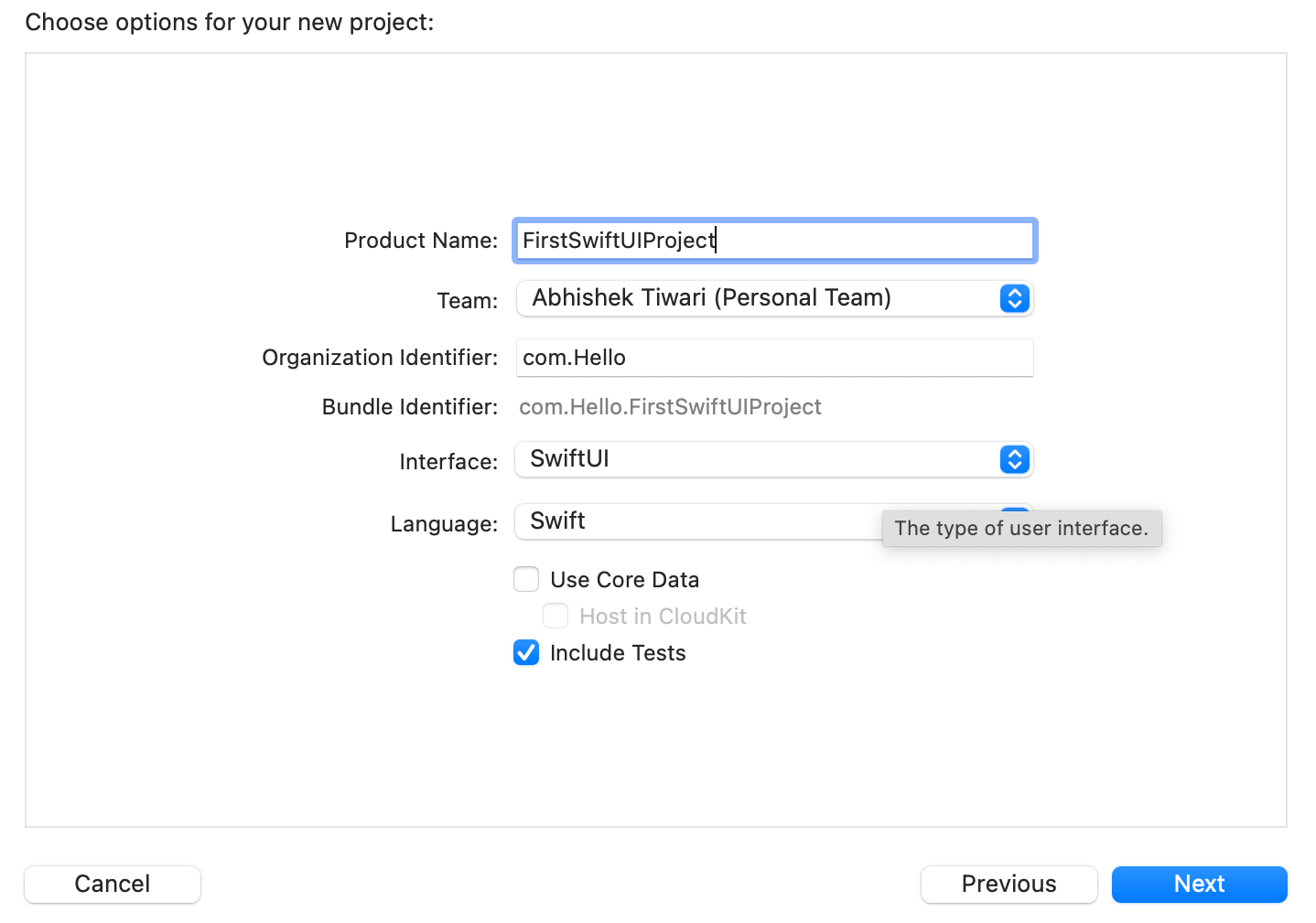Open the Language dropdown showing Swift
1316x923 pixels.
click(696, 521)
